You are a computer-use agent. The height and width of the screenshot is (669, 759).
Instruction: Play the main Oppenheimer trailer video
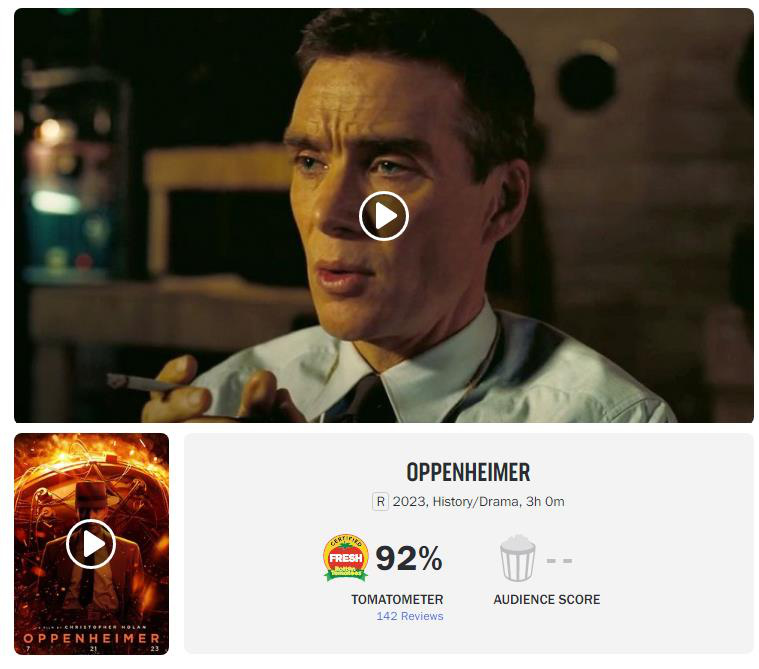[384, 216]
